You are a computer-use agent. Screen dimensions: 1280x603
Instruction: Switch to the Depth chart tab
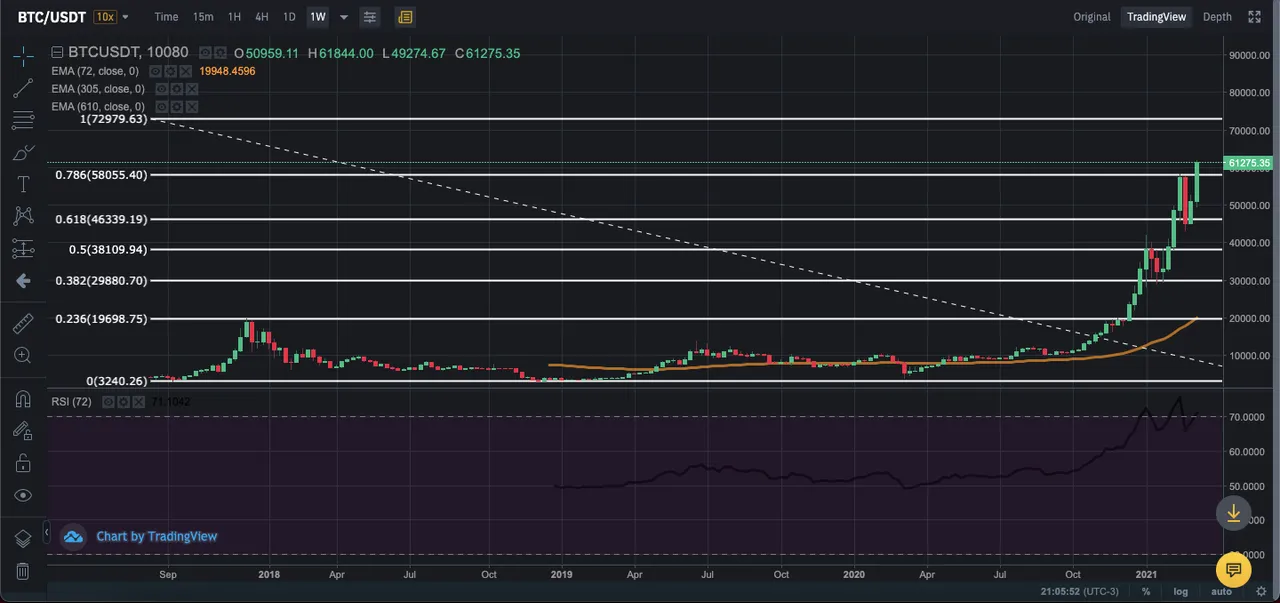pyautogui.click(x=1217, y=17)
